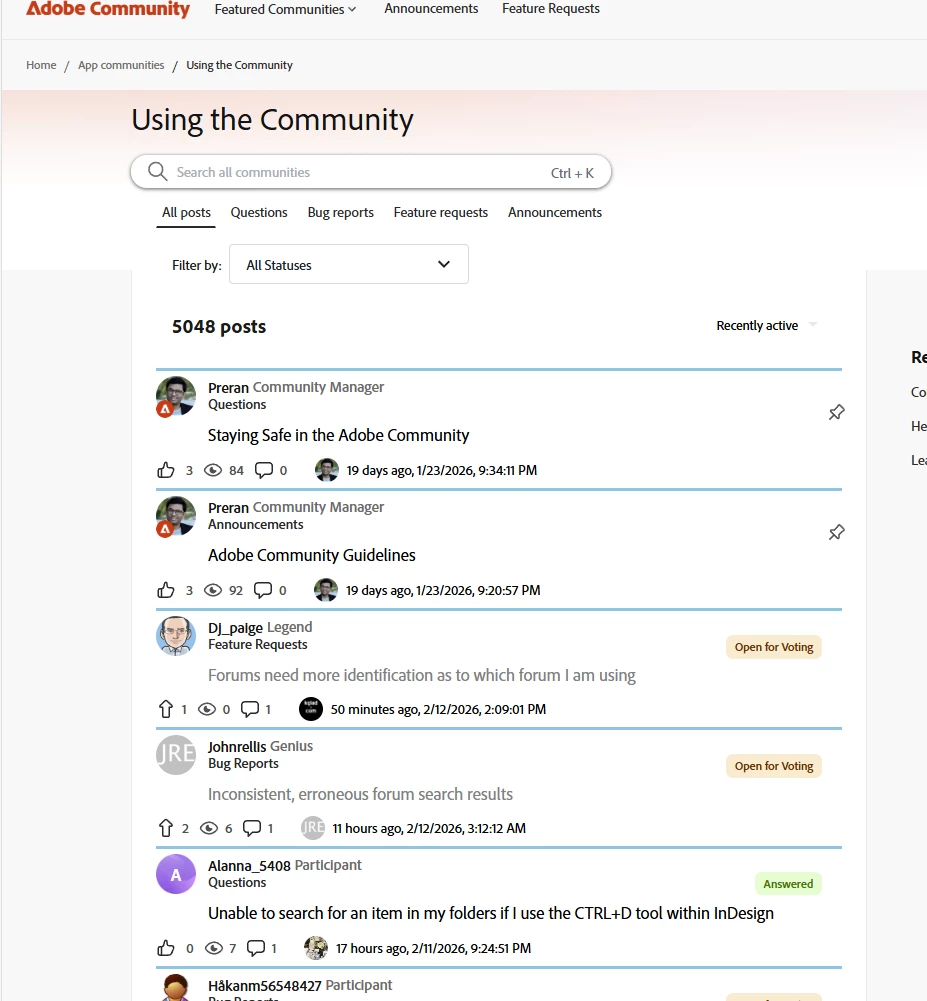This screenshot has width=927, height=1001.
Task: Click Open for Voting badge on DJ_paige post
Action: click(x=774, y=647)
